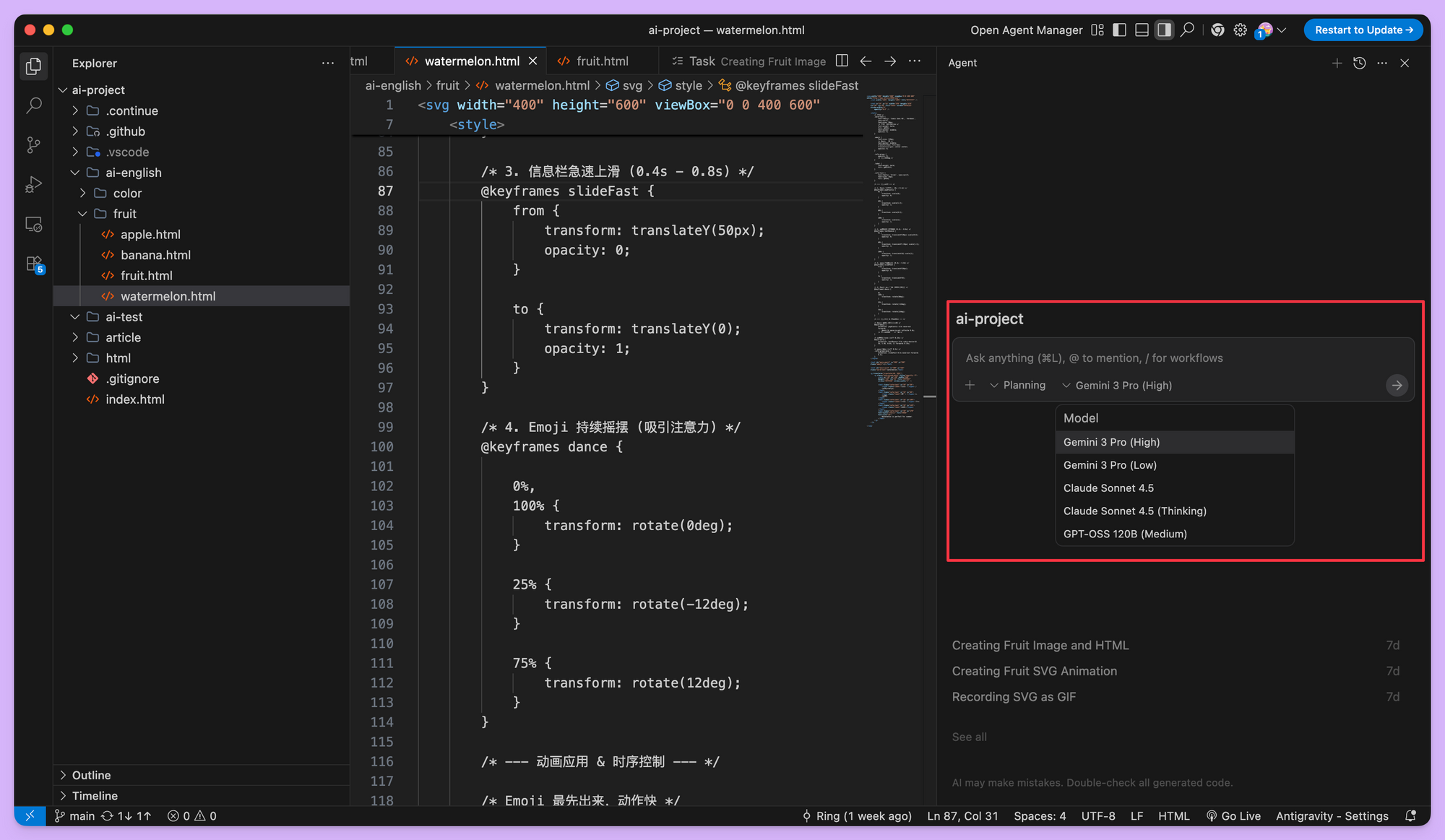Open the Source Control view icon
The height and width of the screenshot is (840, 1445).
[x=33, y=145]
